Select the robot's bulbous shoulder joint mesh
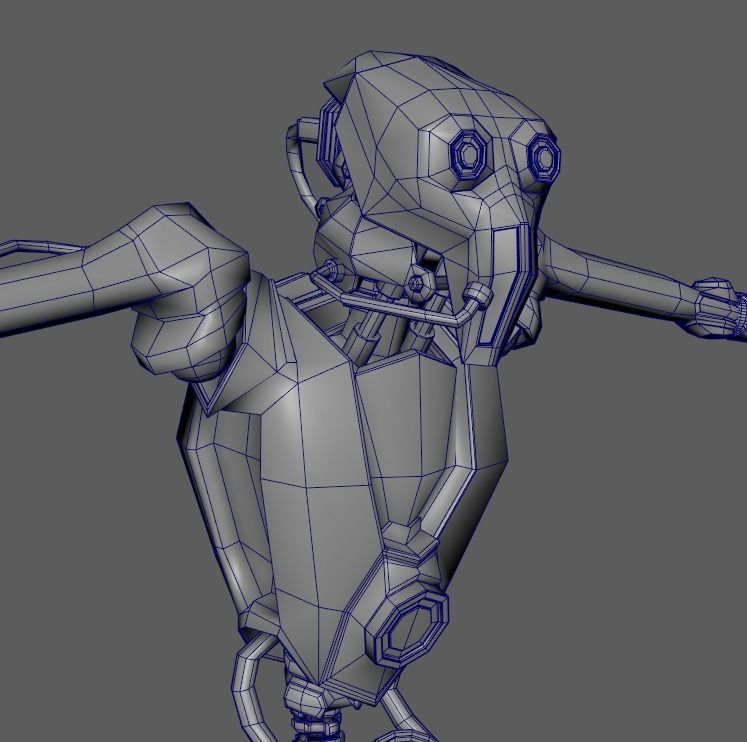 click(x=191, y=291)
